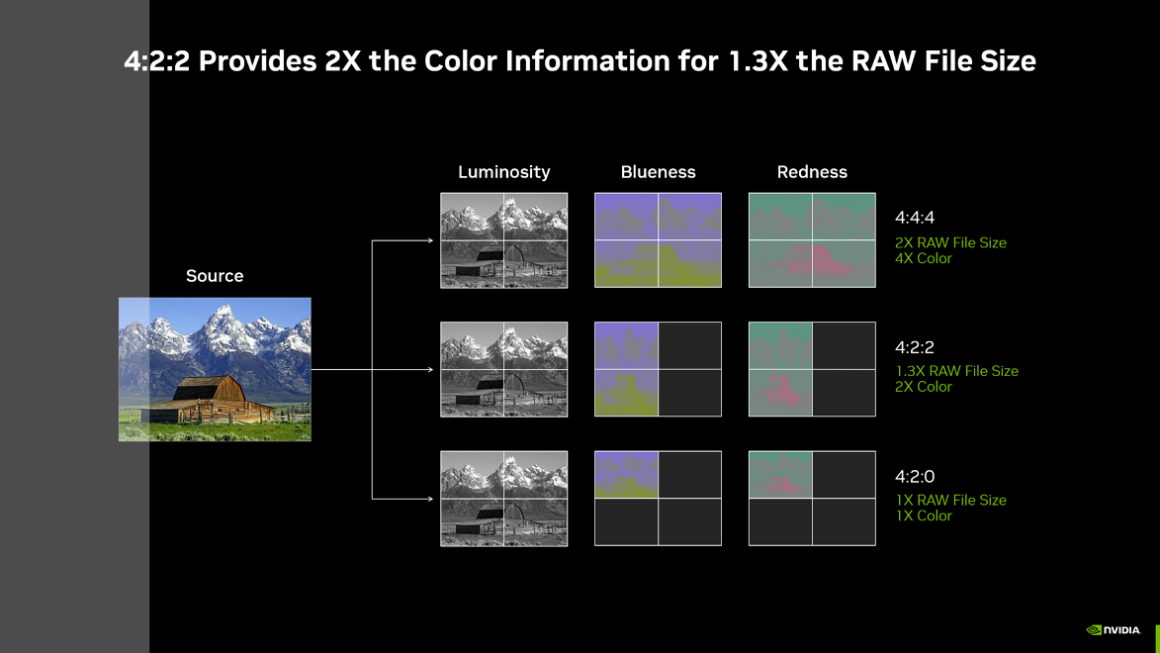Click the NVIDIA logo
This screenshot has height=653, width=1160.
click(x=1113, y=630)
